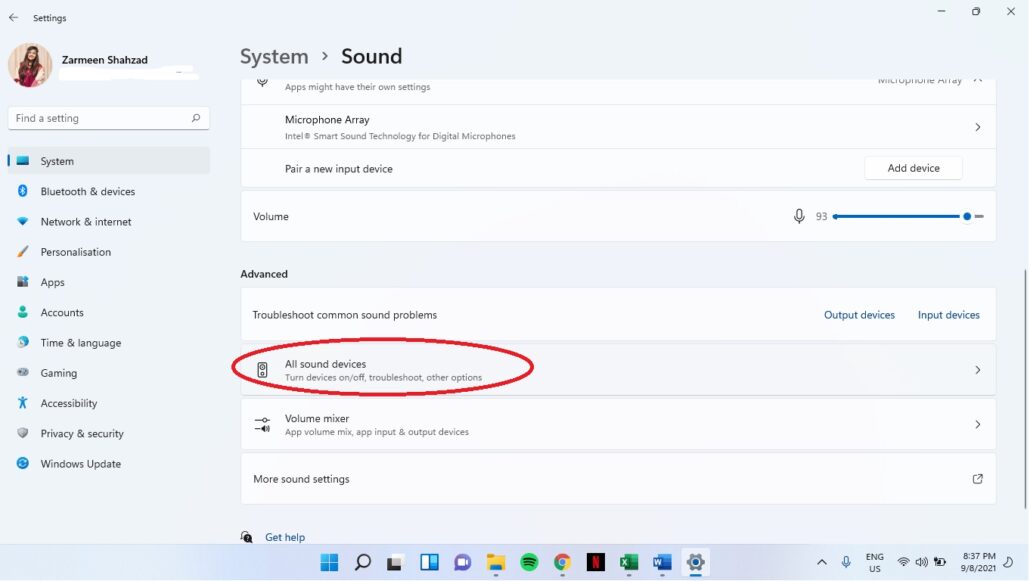Open the network Wi-Fi icon in system tray
Viewport: 1030px width, 581px height.
pos(903,562)
